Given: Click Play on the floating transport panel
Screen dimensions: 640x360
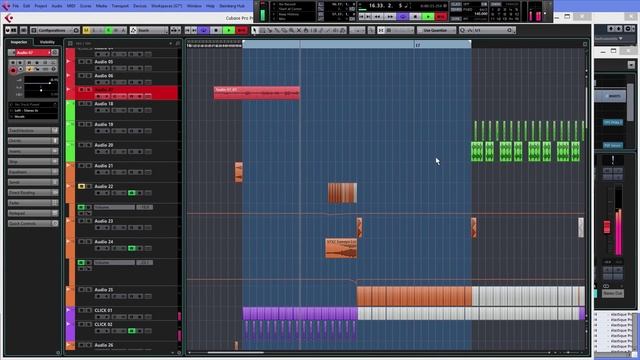Looking at the screenshot, I should (x=428, y=17).
